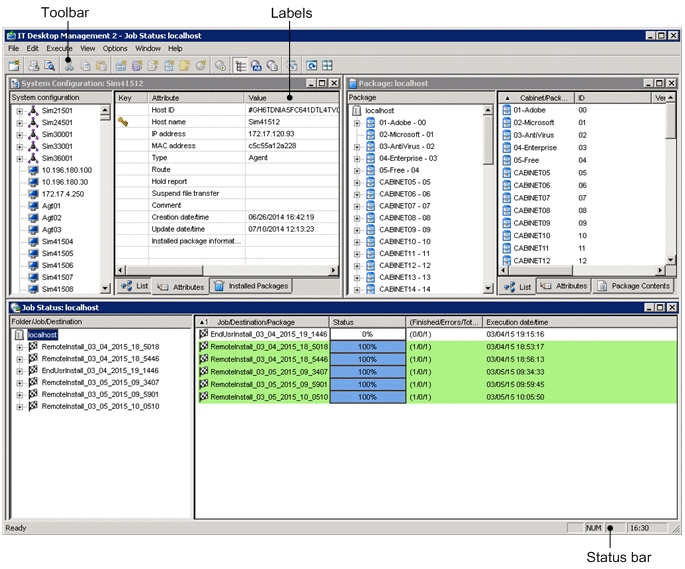Image resolution: width=685 pixels, height=569 pixels.
Task: Expand the 03-AntiVirus - 02 package node
Action: pyautogui.click(x=357, y=147)
